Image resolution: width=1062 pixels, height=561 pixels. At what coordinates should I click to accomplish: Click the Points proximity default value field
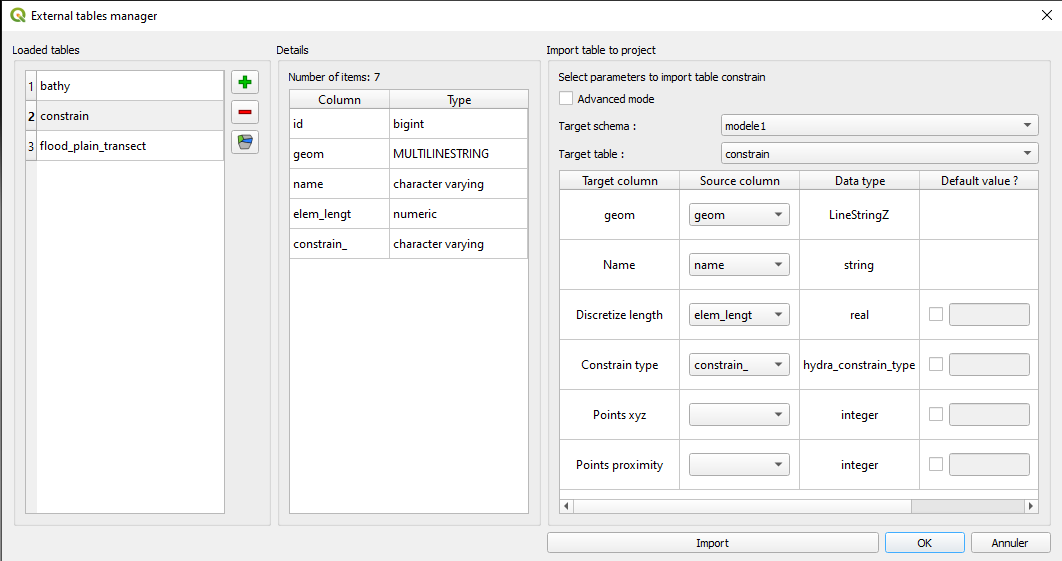pyautogui.click(x=989, y=464)
